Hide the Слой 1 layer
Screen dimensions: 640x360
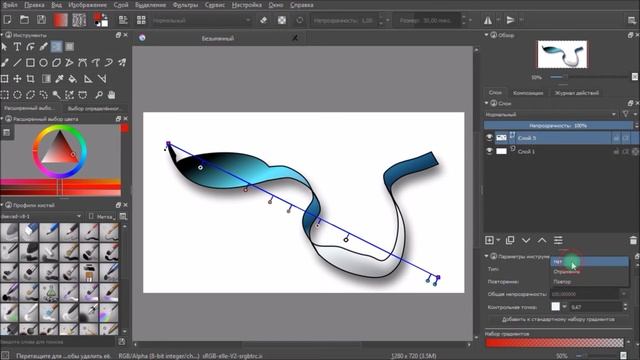tap(489, 151)
